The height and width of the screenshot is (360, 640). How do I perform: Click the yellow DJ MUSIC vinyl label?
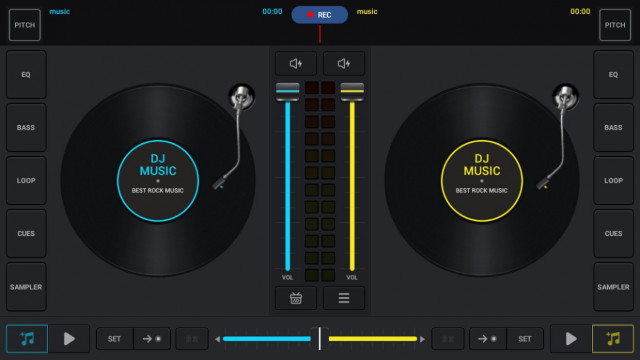[x=482, y=181]
